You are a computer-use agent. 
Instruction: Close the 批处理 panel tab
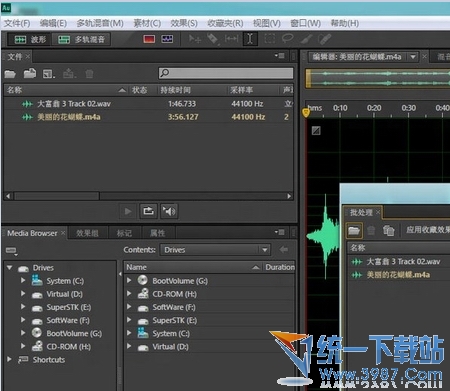click(x=378, y=212)
